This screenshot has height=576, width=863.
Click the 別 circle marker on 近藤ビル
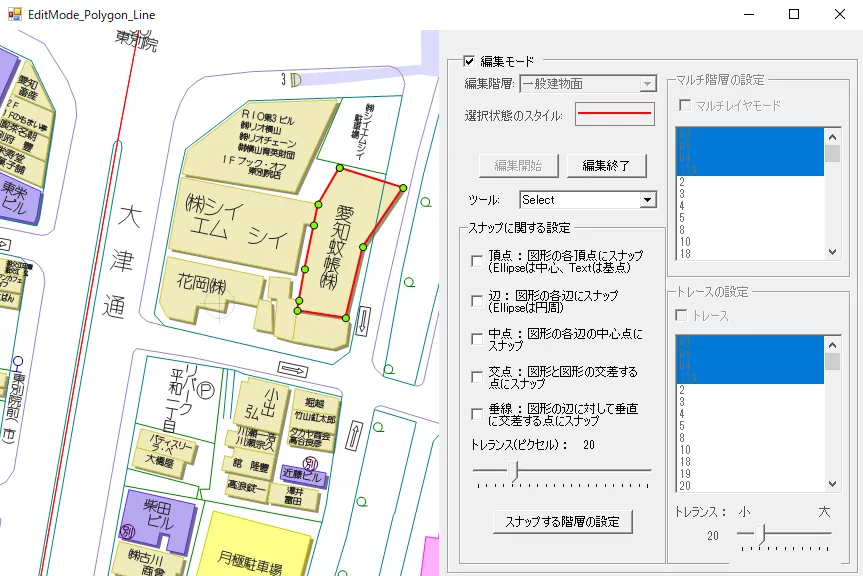pos(310,465)
